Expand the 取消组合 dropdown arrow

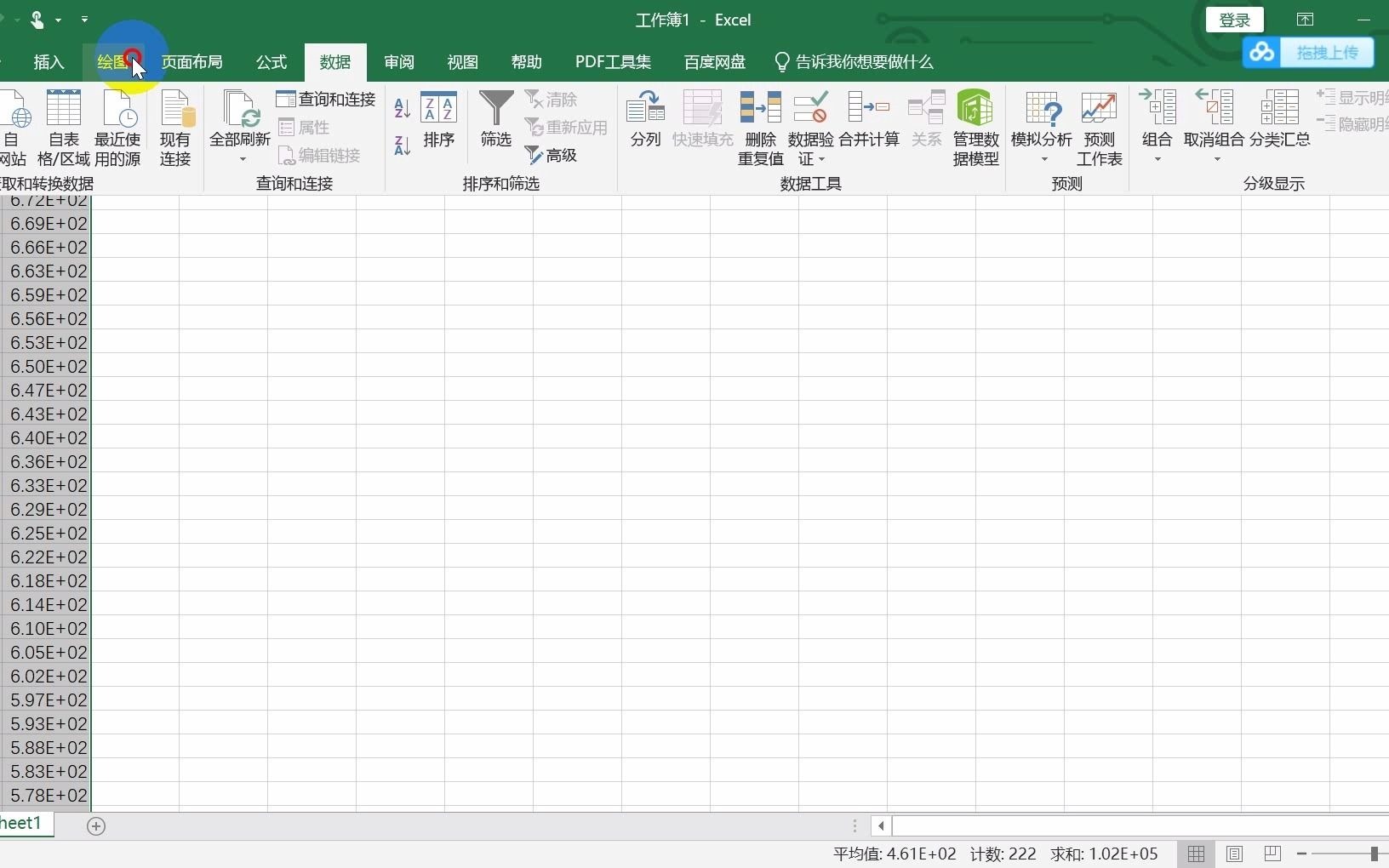point(1217,160)
